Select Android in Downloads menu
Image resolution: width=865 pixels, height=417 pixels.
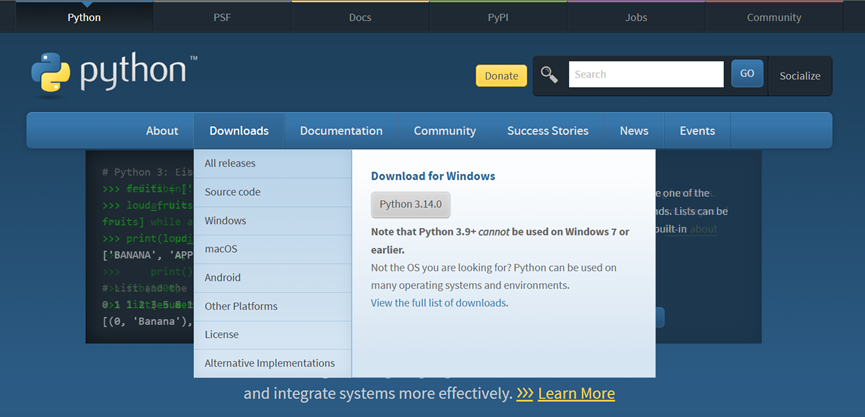point(273,277)
